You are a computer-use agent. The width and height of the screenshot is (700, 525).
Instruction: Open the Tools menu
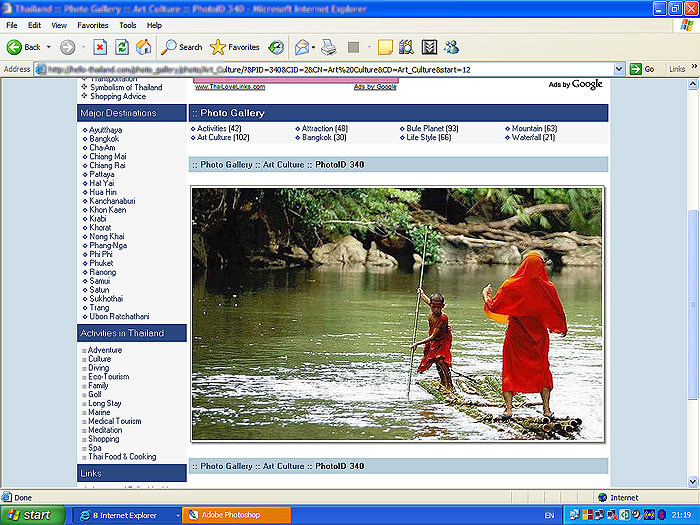coord(128,24)
